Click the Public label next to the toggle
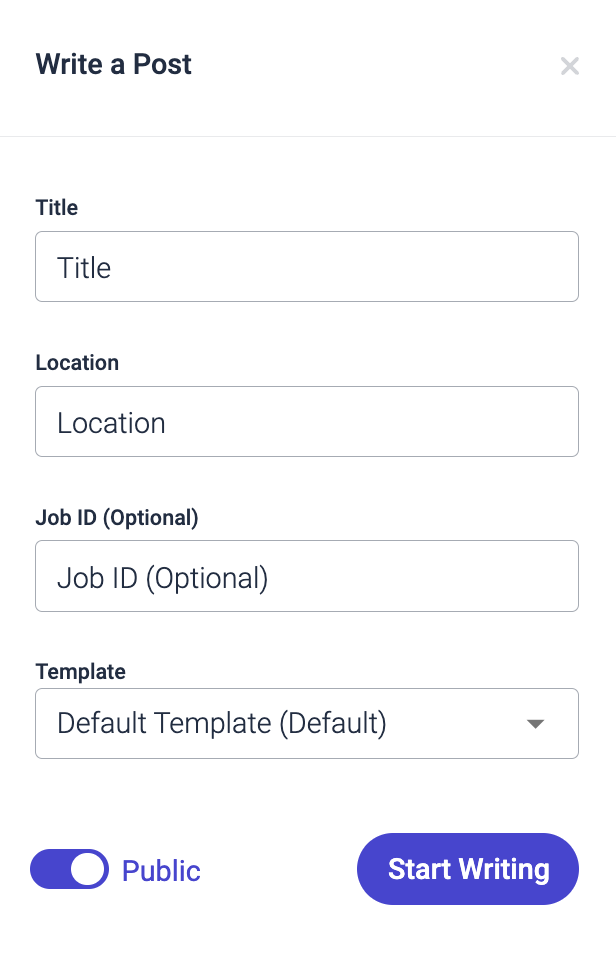The height and width of the screenshot is (958, 616). click(160, 870)
